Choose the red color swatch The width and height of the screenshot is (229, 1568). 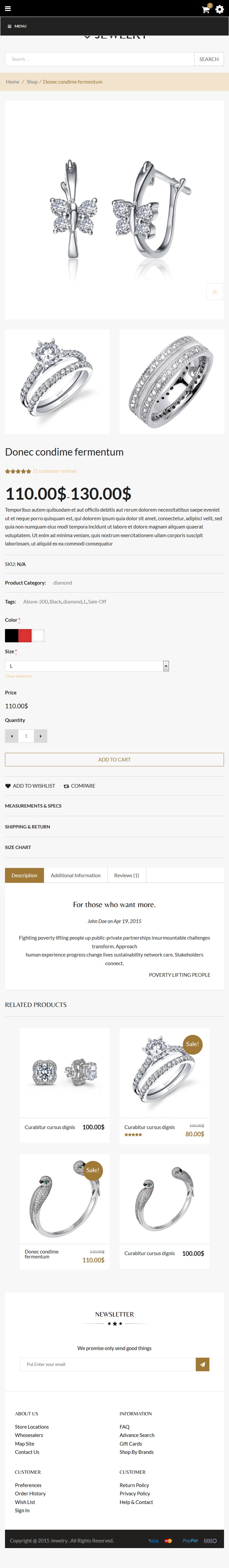click(25, 635)
